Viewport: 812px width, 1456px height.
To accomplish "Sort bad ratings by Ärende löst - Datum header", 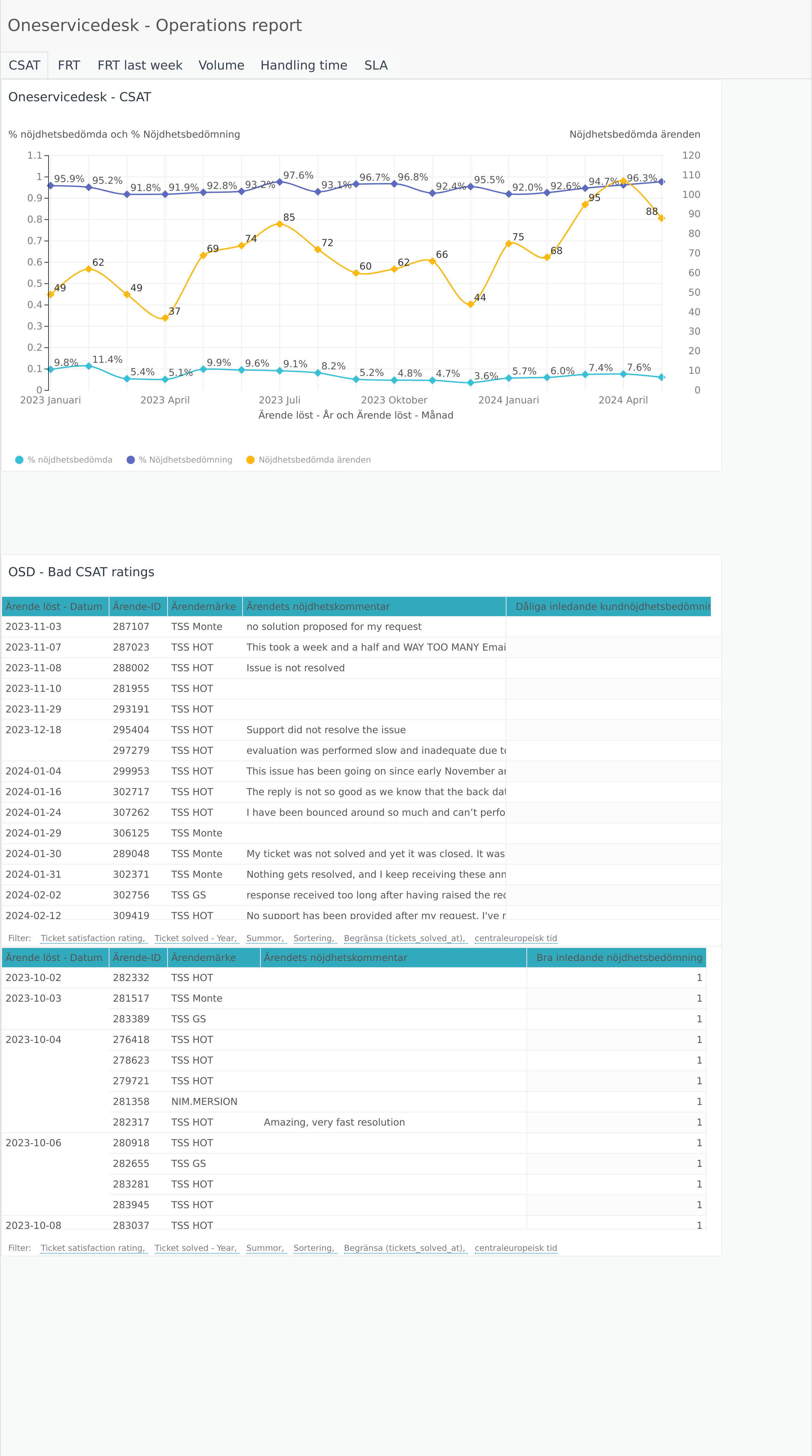I will pyautogui.click(x=55, y=606).
